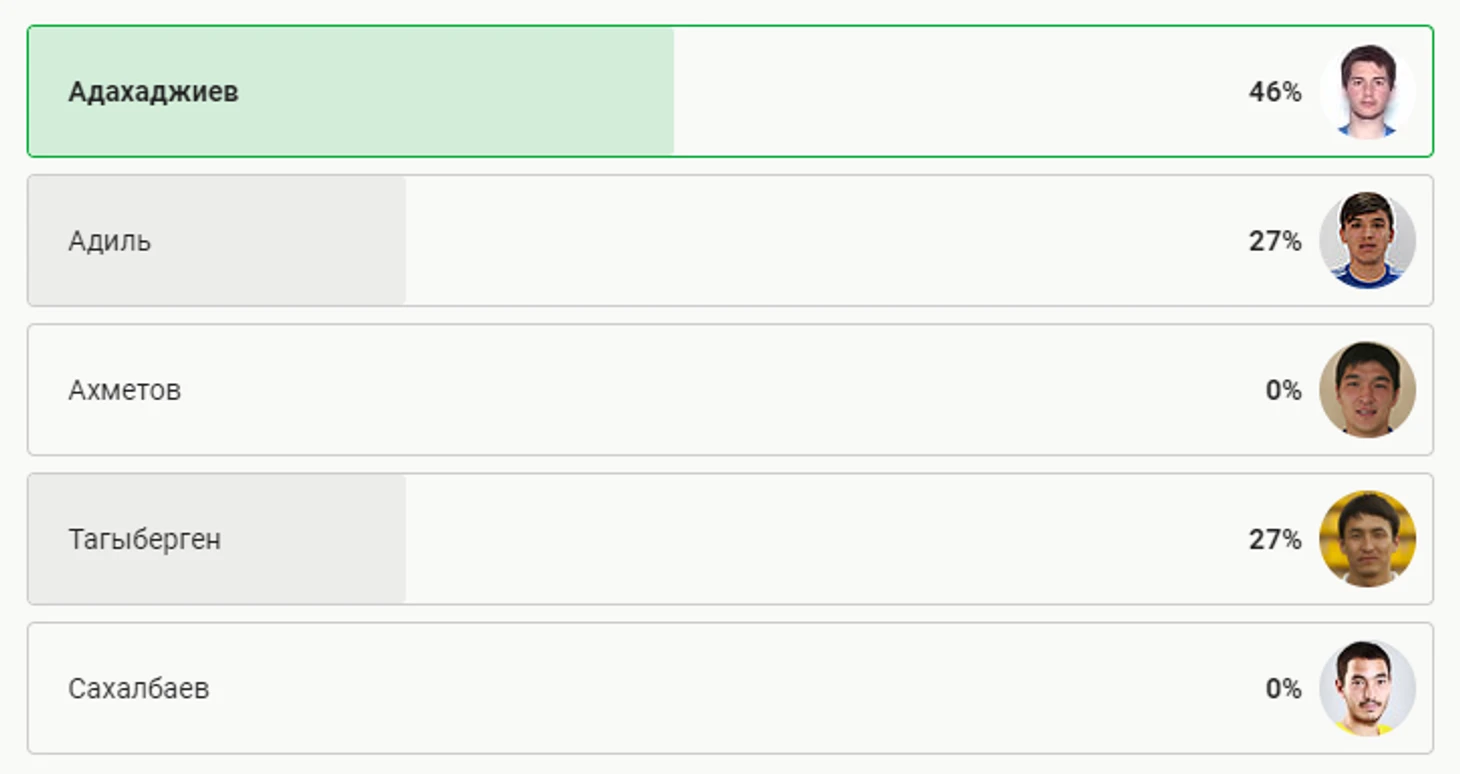1460x774 pixels.
Task: Click the Ахметов player avatar
Action: pos(1367,390)
